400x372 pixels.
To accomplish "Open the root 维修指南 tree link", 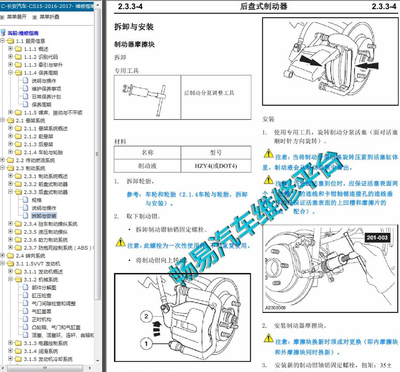I will coord(23,33).
